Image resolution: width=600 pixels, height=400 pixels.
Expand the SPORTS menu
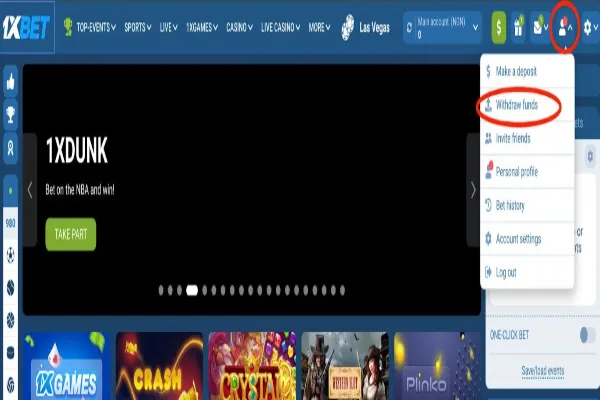pos(138,27)
